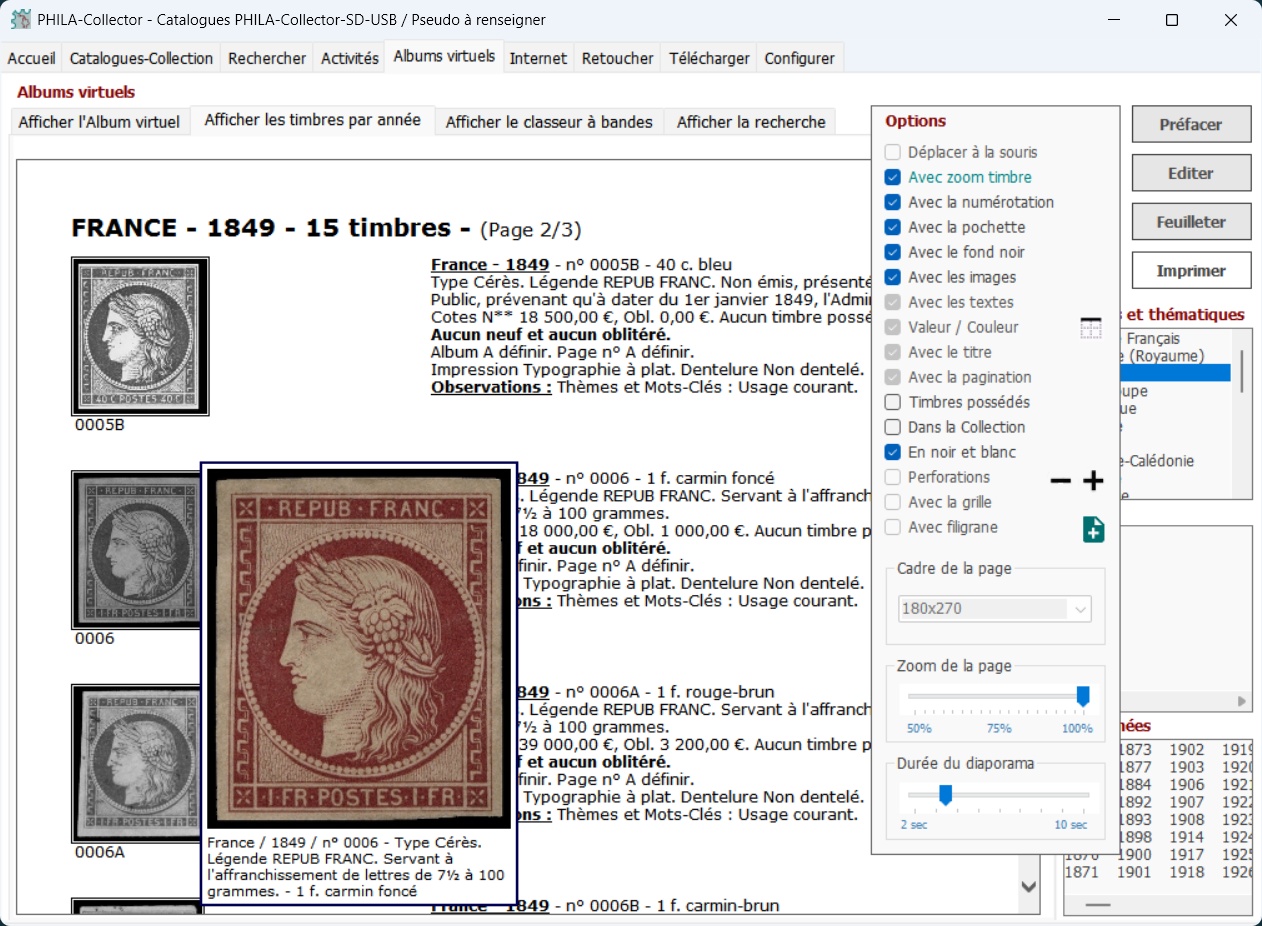This screenshot has height=926, width=1262.
Task: Select the Albums virtuels tab
Action: pyautogui.click(x=444, y=56)
